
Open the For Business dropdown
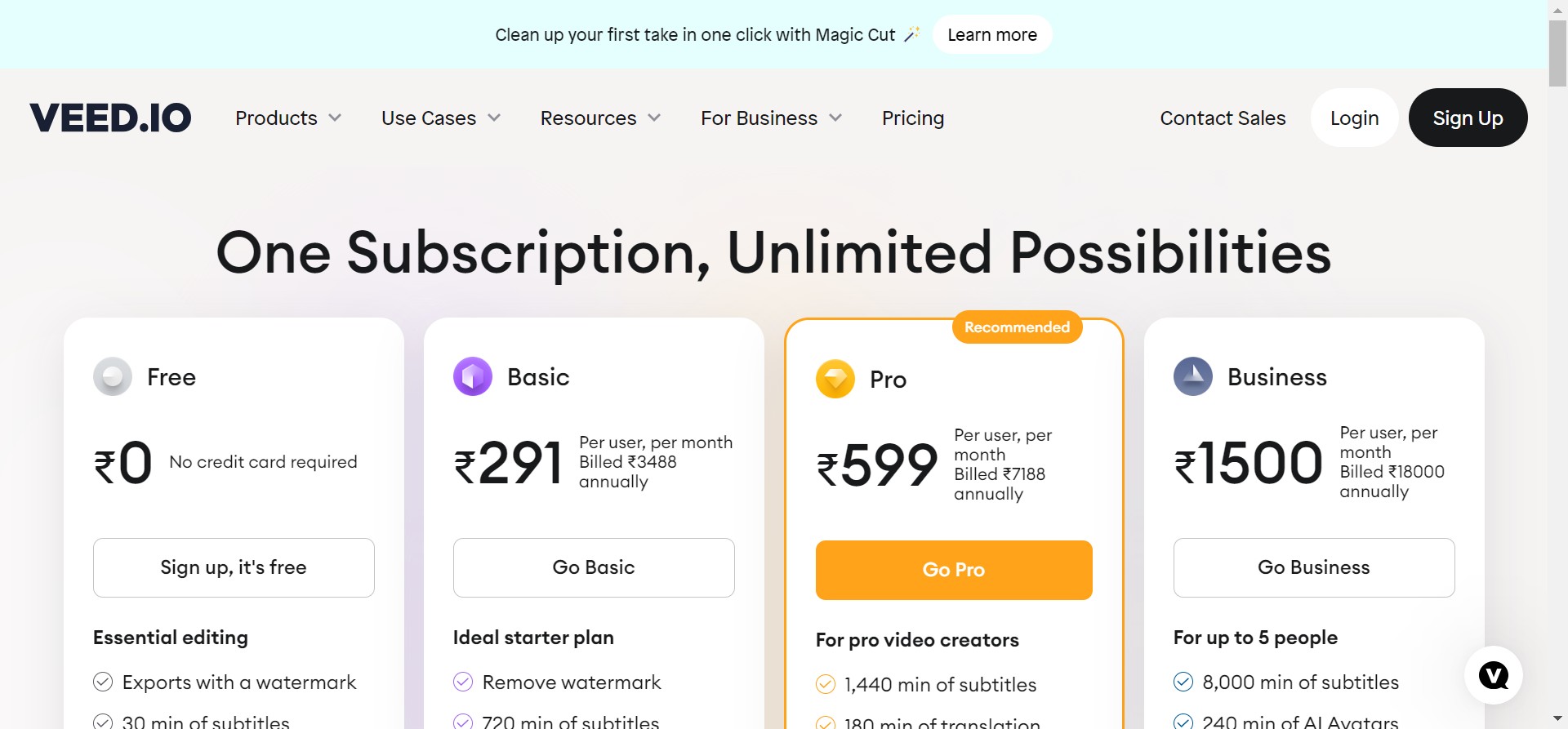(771, 118)
